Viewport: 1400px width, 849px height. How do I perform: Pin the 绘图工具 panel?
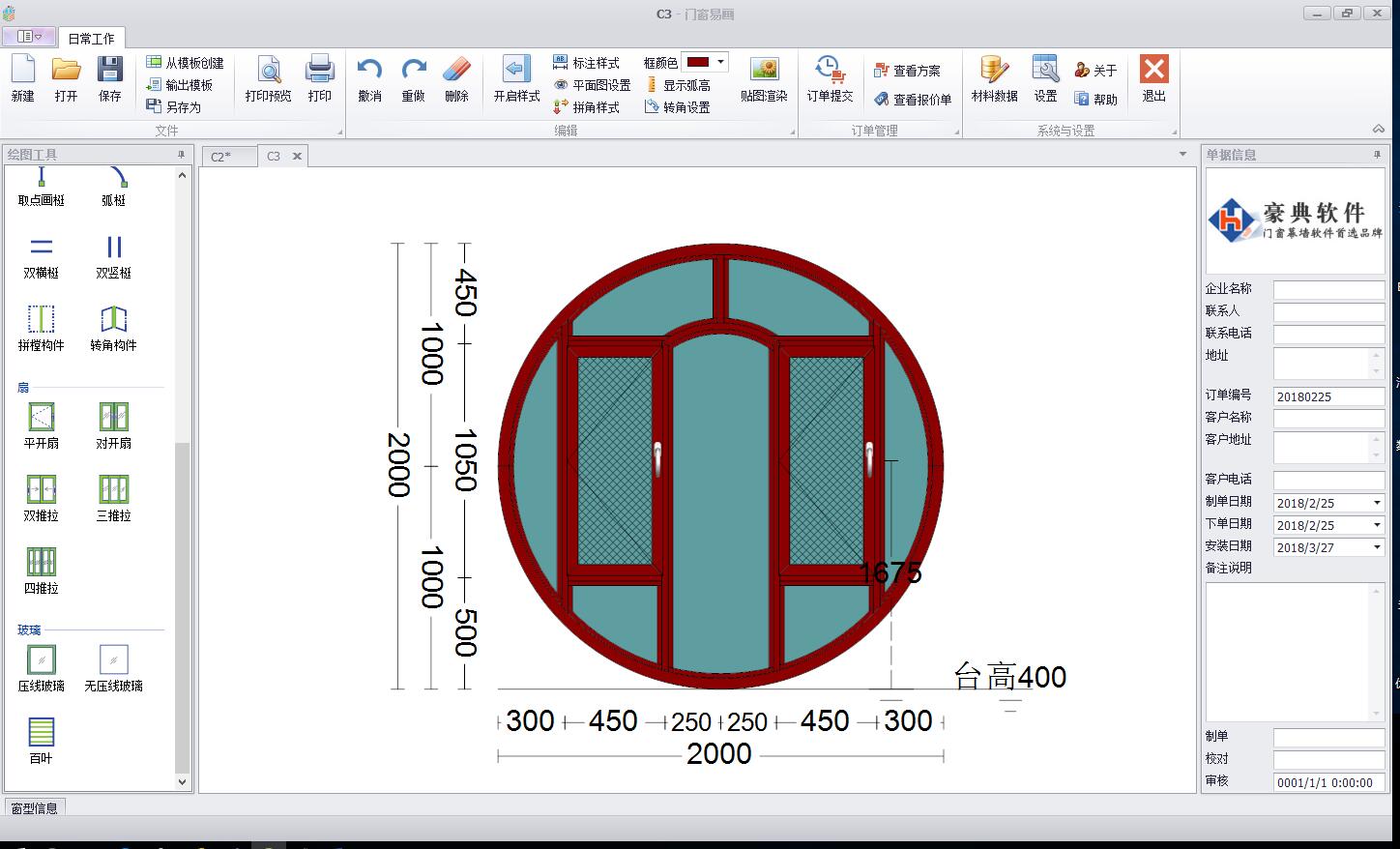(181, 155)
